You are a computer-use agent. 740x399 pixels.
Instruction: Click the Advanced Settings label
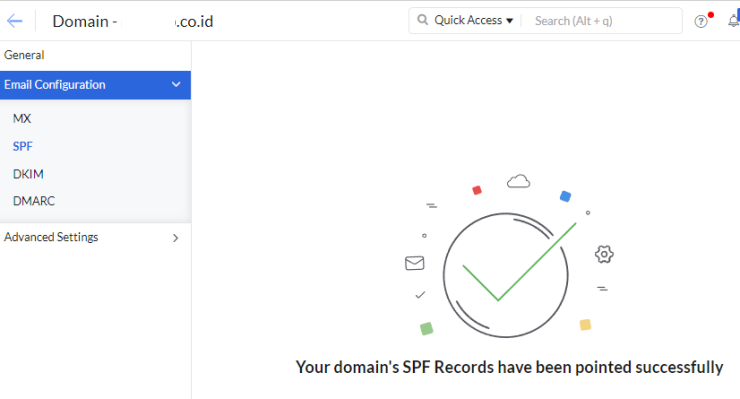click(51, 237)
